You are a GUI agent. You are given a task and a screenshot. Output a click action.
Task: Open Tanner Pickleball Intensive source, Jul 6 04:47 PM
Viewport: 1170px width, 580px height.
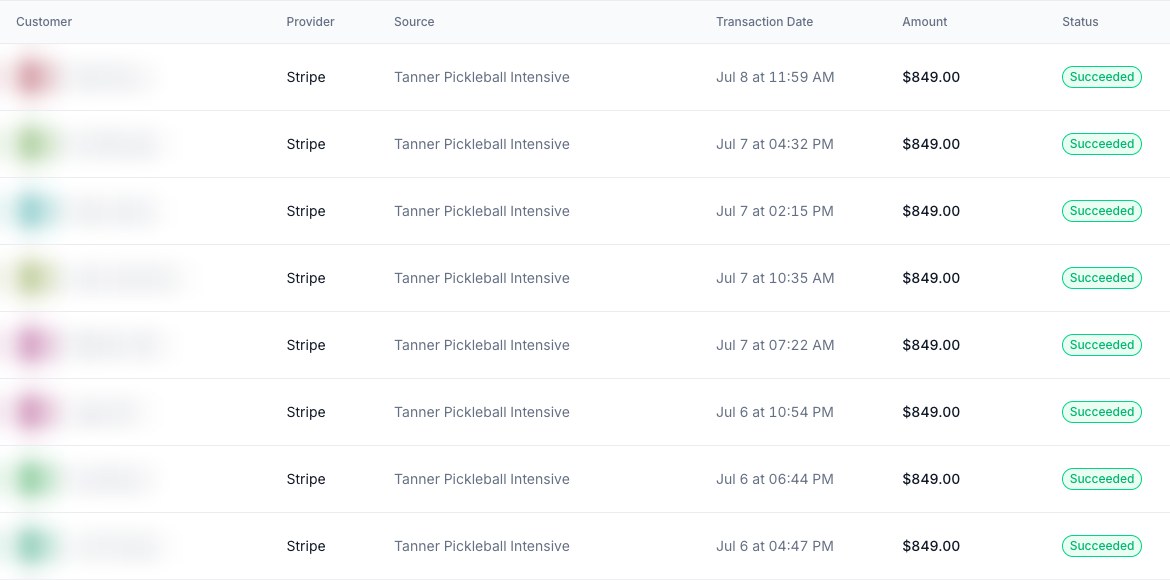[481, 546]
